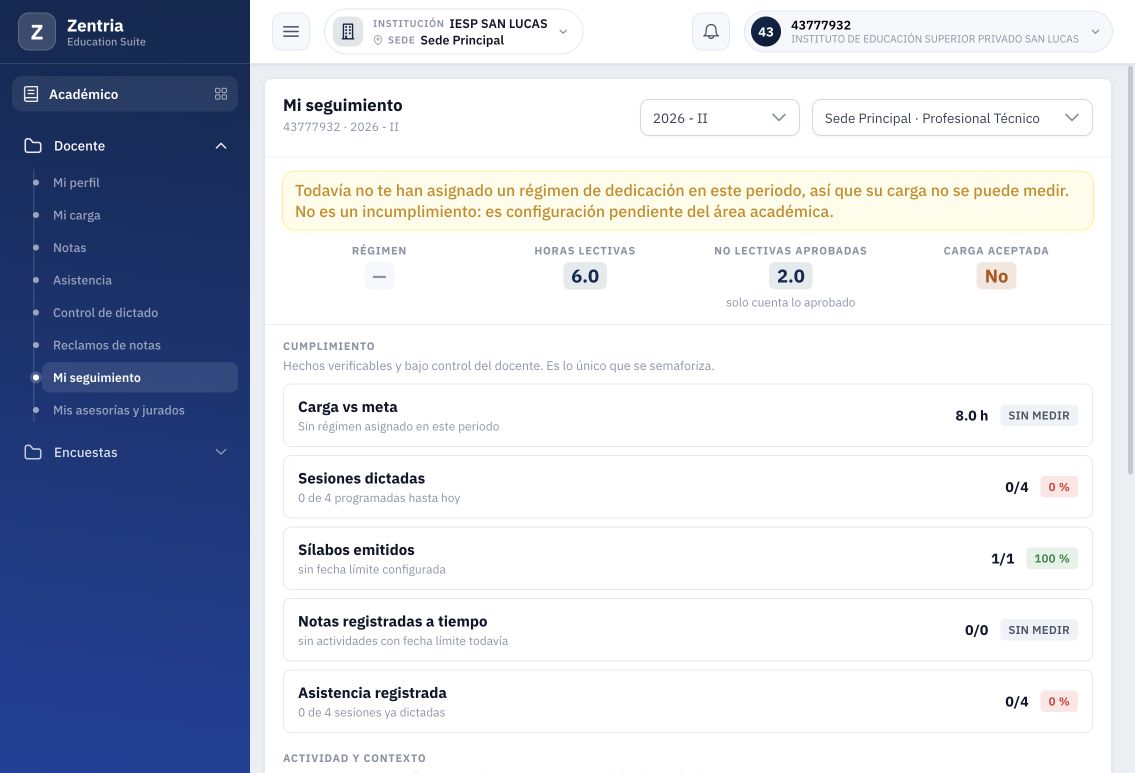The height and width of the screenshot is (773, 1135).
Task: Click the Encuestas section label
Action: (85, 452)
